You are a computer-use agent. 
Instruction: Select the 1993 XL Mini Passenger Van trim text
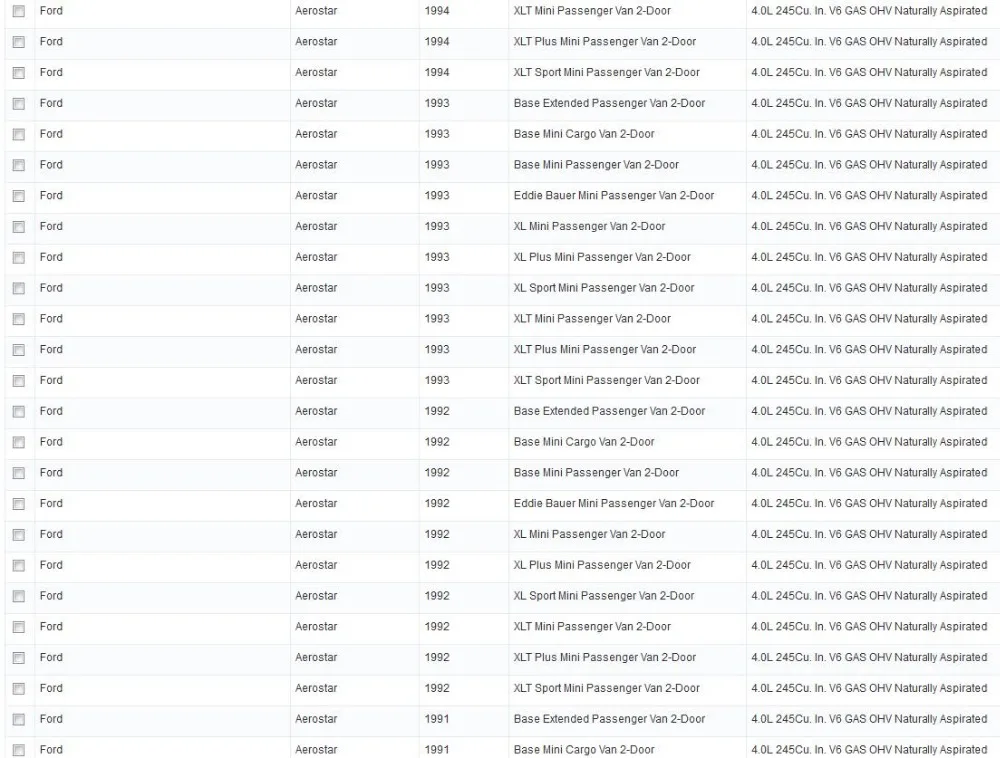point(589,226)
